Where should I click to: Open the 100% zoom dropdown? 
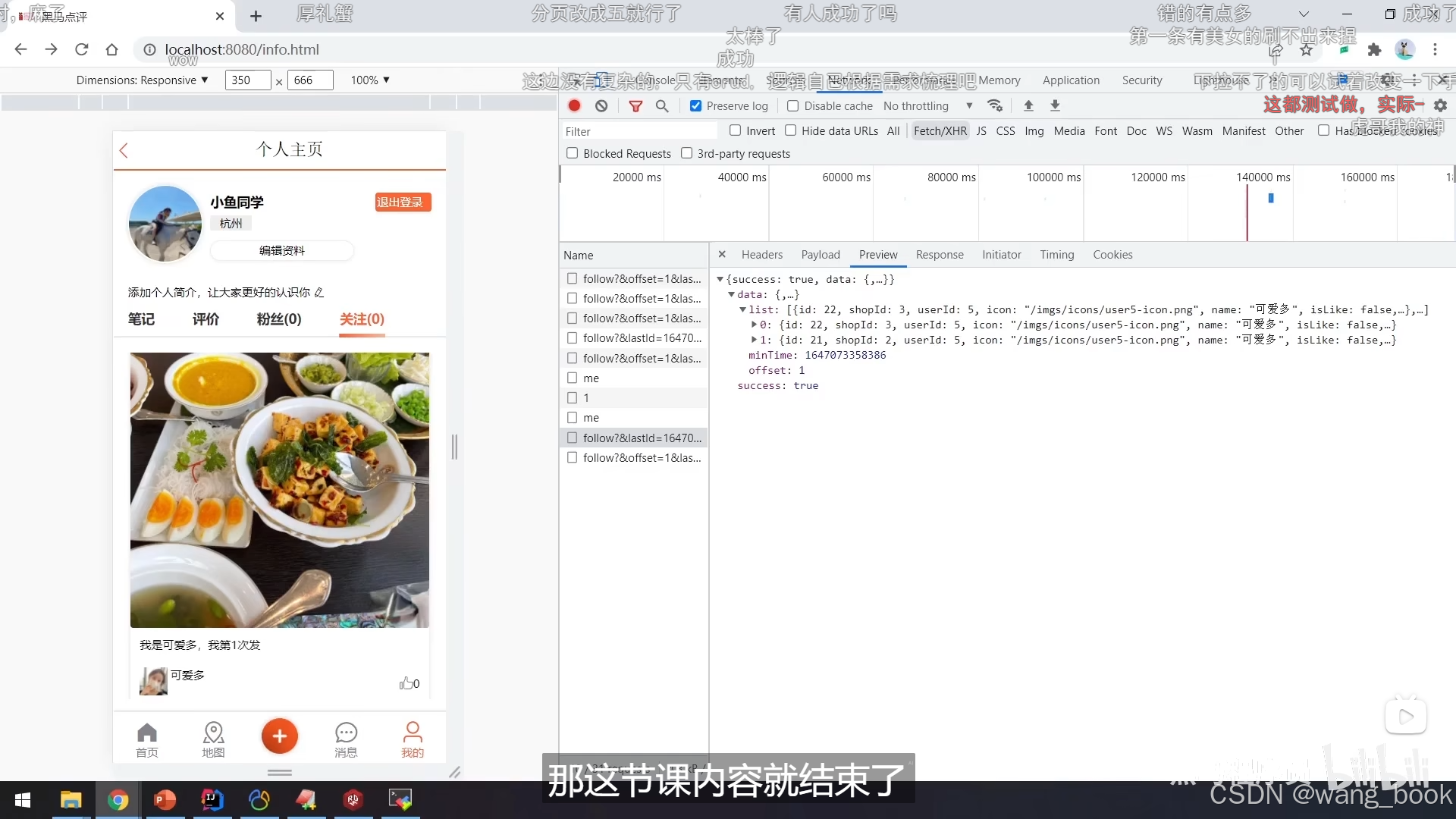click(370, 80)
